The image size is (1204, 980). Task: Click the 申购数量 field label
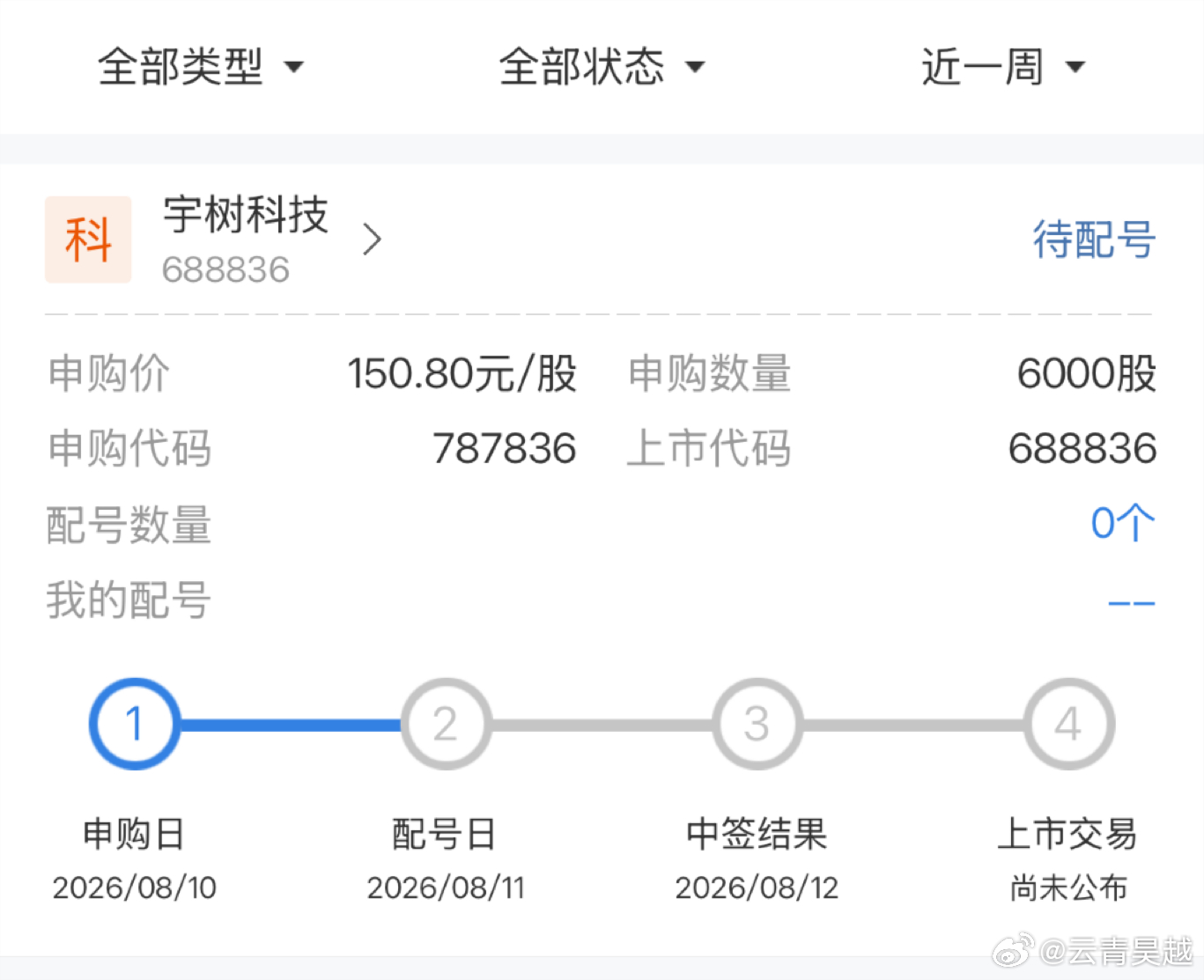pos(709,373)
